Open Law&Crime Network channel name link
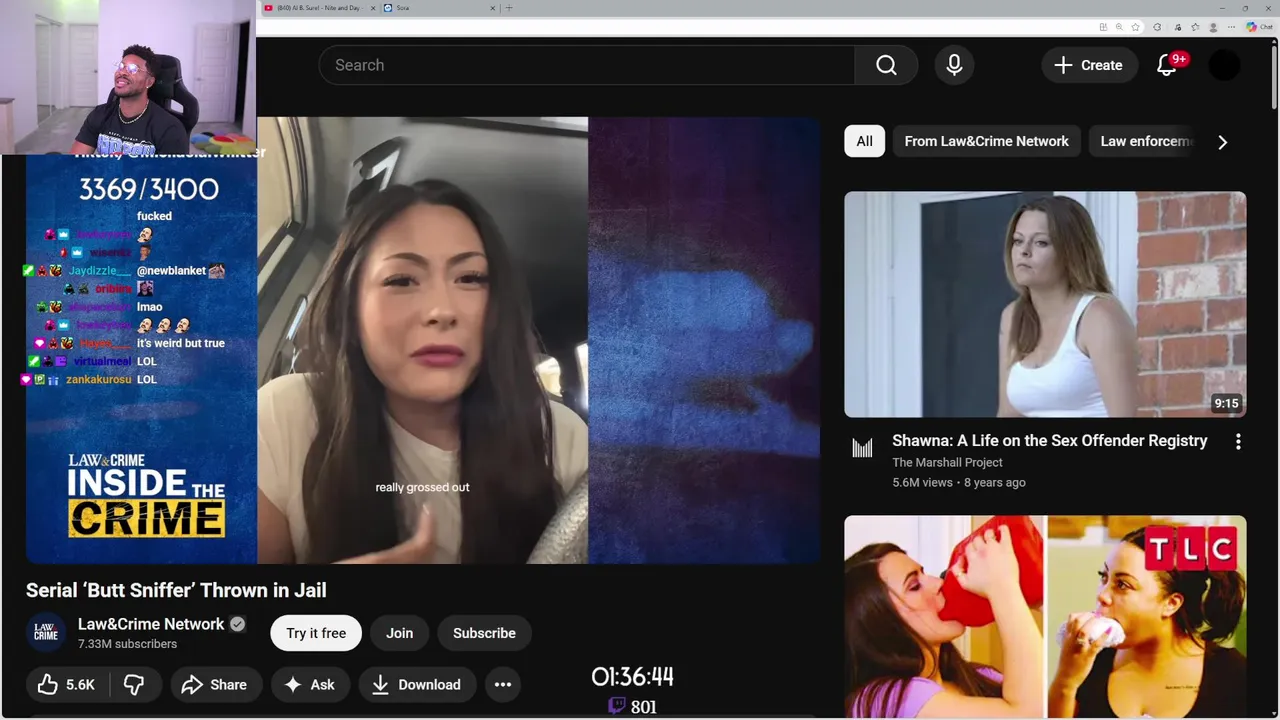Screen dimensions: 1280x720 point(151,624)
